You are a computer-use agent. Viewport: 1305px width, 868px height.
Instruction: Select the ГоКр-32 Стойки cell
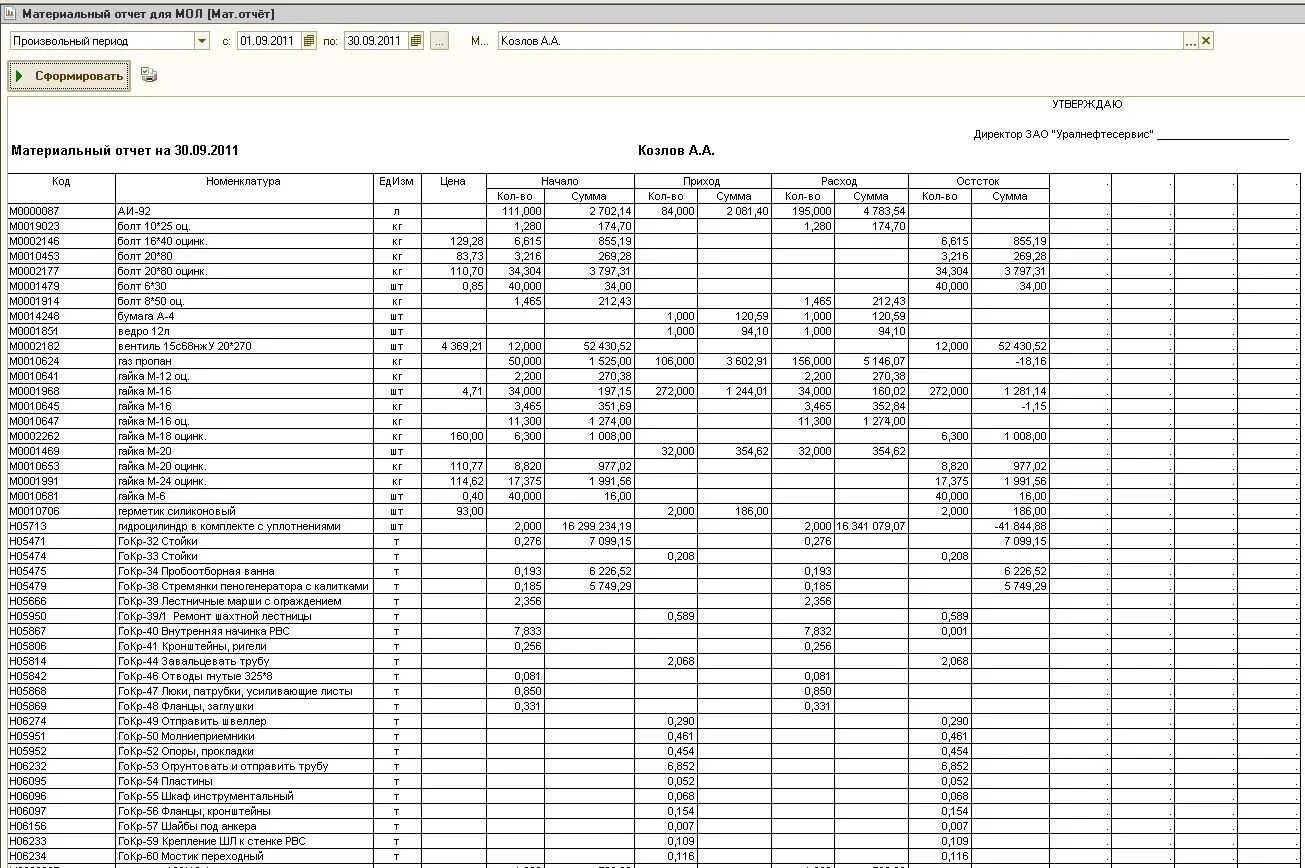pos(244,541)
